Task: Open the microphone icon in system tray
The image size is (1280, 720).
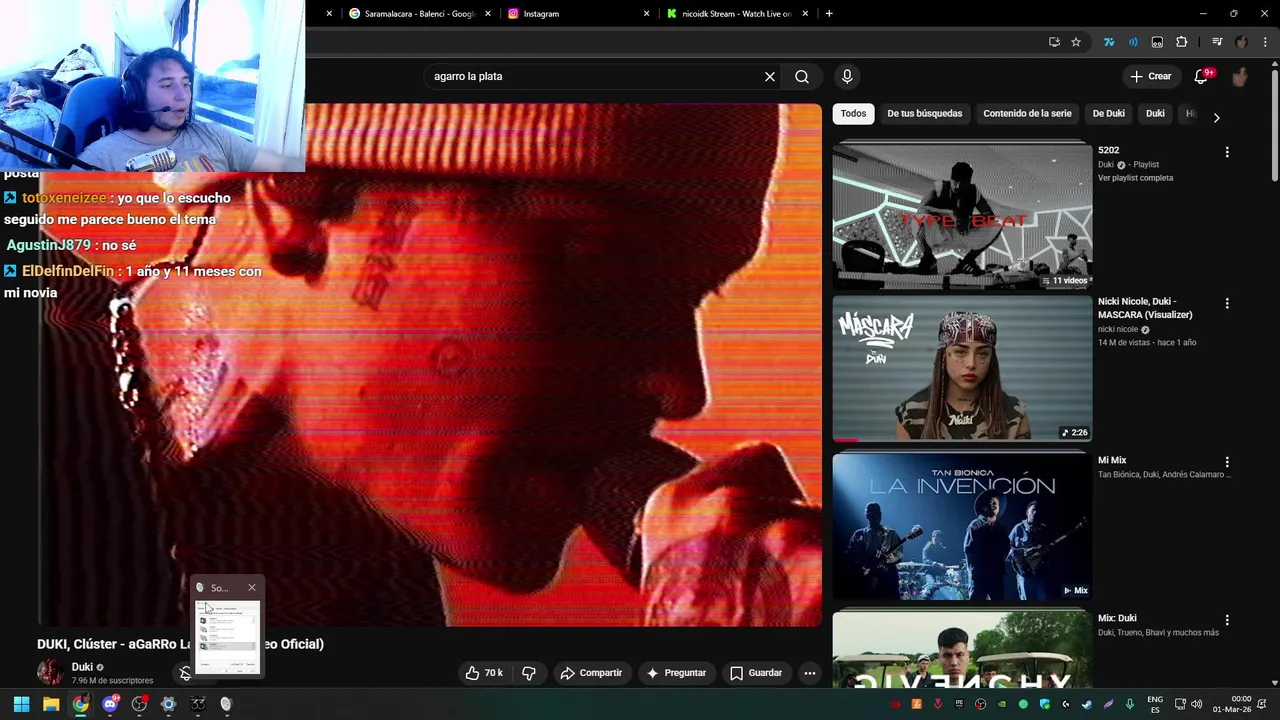Action: tap(1130, 704)
